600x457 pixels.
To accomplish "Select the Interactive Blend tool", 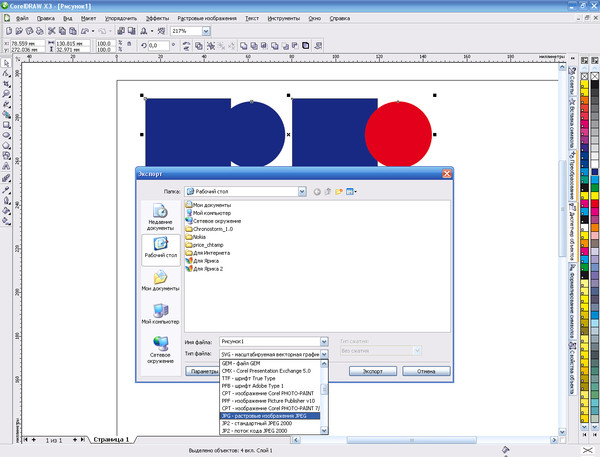I will click(x=6, y=178).
